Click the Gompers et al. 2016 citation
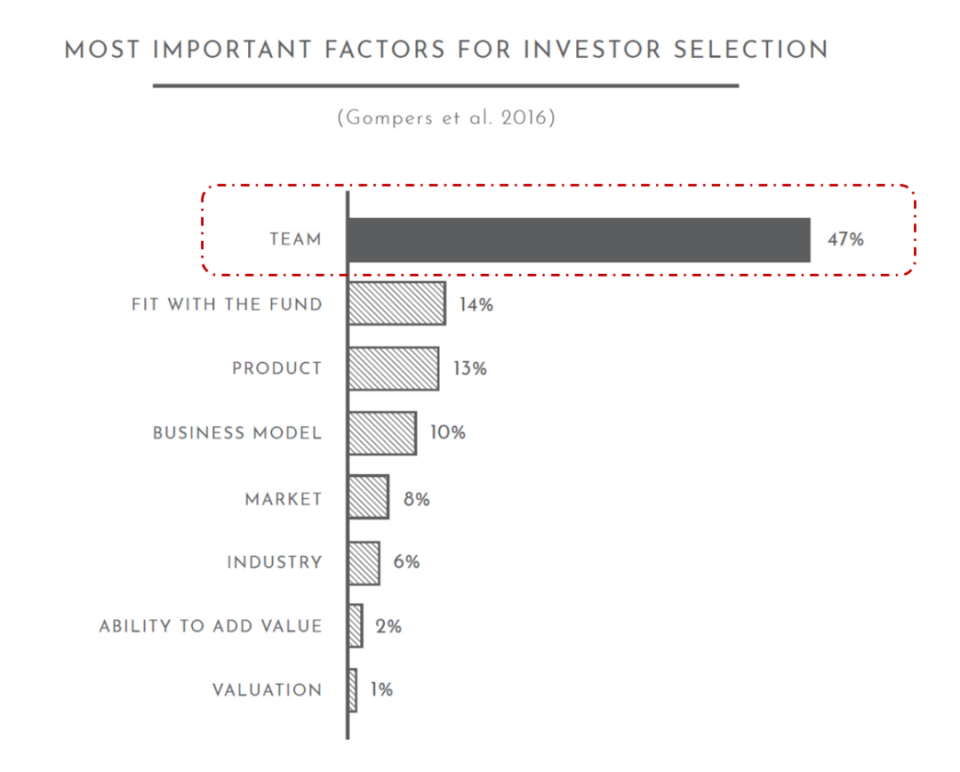 [x=446, y=118]
